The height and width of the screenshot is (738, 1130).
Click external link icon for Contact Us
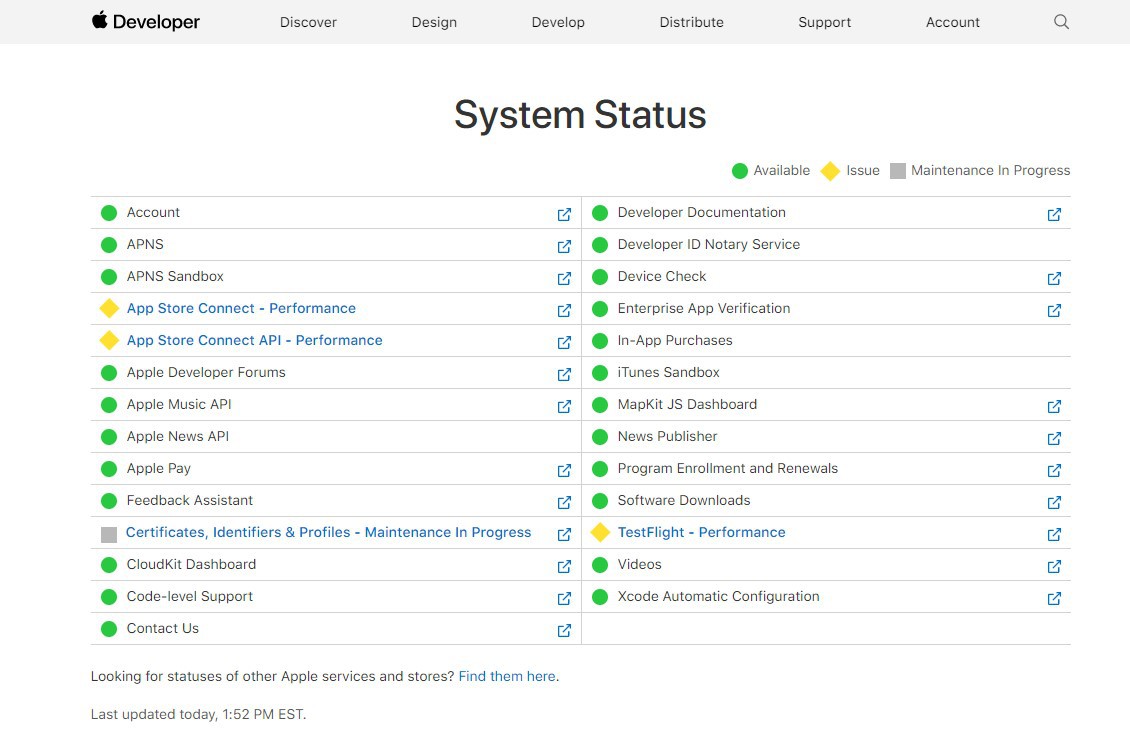pyautogui.click(x=564, y=630)
